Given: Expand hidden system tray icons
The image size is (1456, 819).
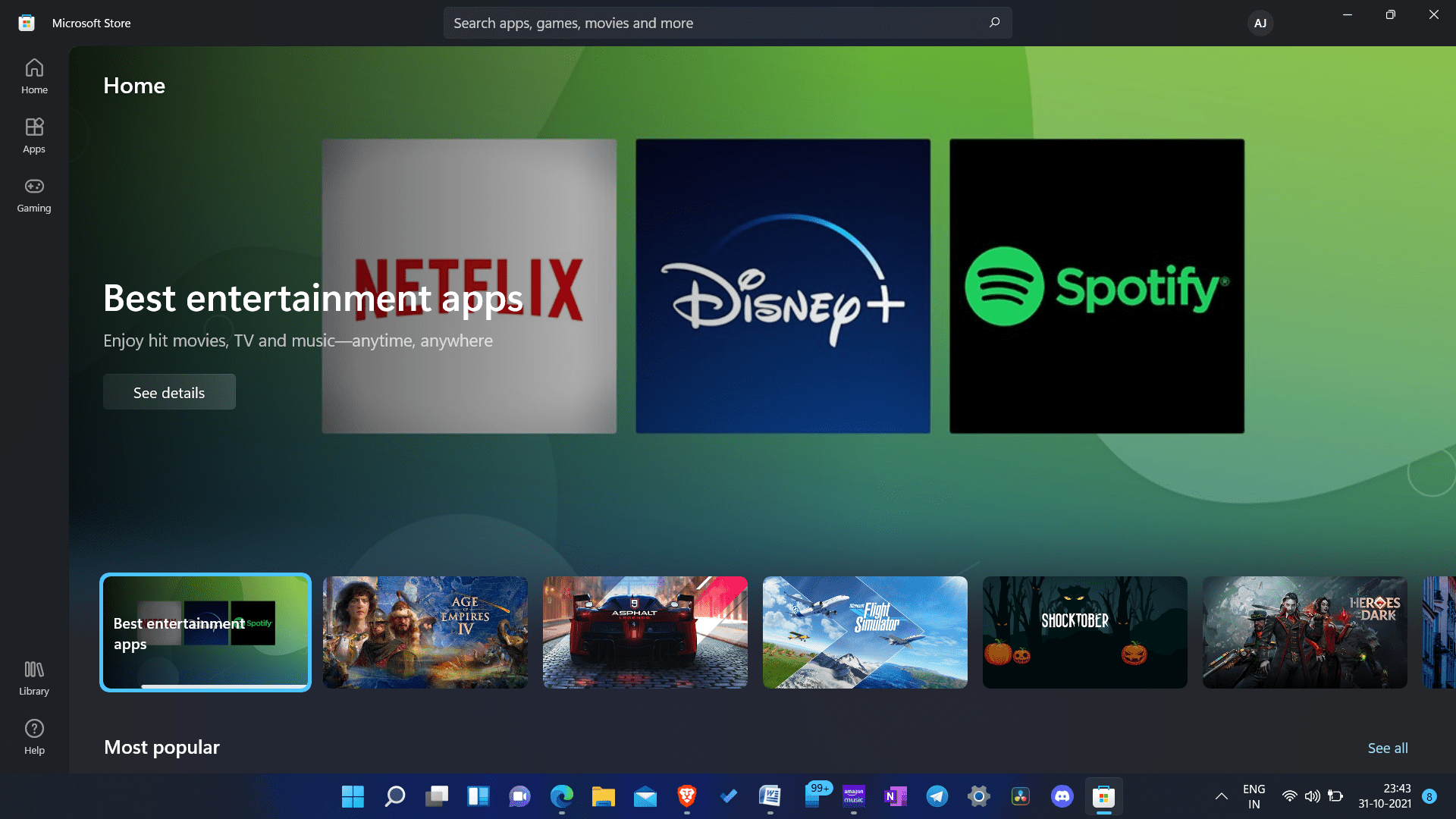Looking at the screenshot, I should coord(1222,796).
